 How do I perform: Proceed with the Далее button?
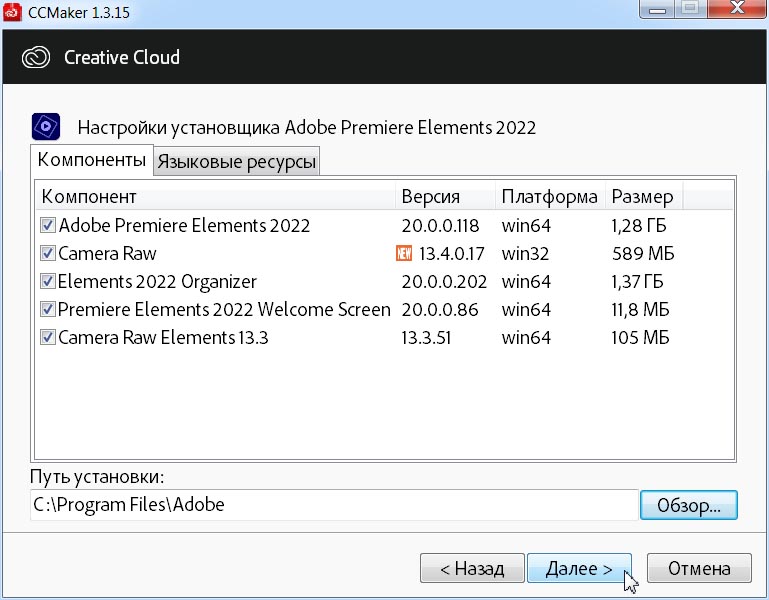[579, 568]
